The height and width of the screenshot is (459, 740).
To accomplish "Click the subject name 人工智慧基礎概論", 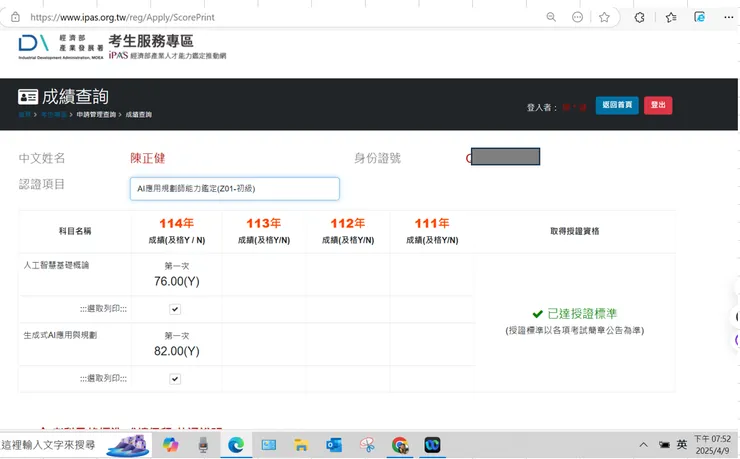I will point(56,265).
